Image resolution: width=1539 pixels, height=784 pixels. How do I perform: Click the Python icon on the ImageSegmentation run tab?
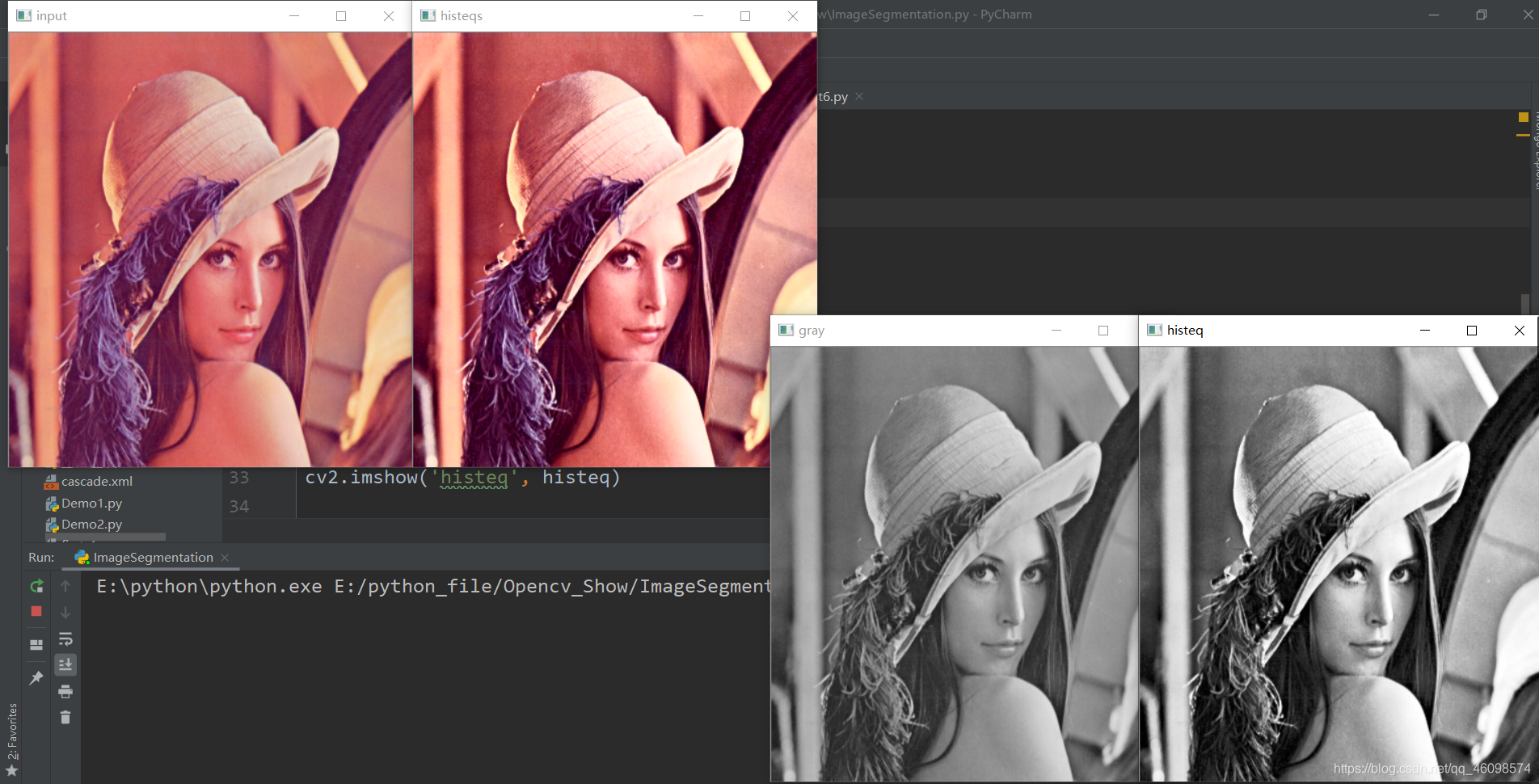[x=82, y=558]
